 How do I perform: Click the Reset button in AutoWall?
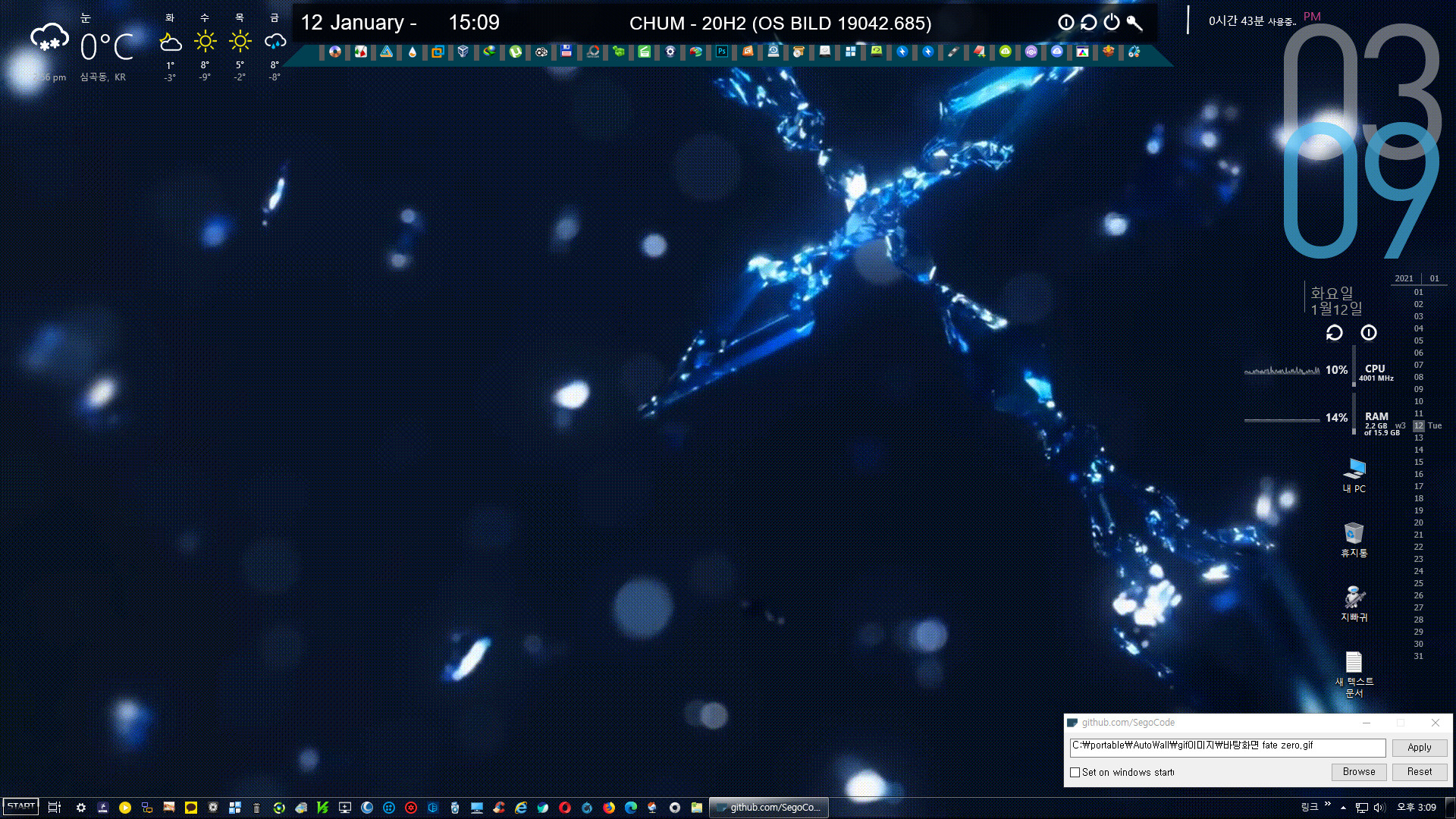pos(1419,771)
